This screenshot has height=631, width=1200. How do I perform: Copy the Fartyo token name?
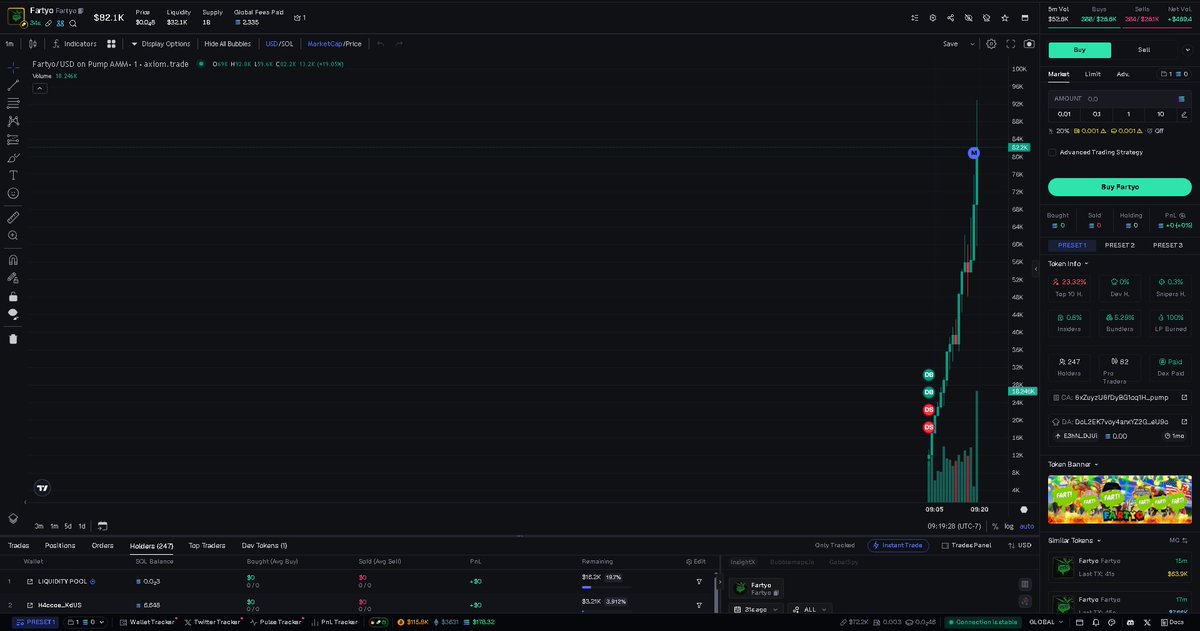[81, 10]
